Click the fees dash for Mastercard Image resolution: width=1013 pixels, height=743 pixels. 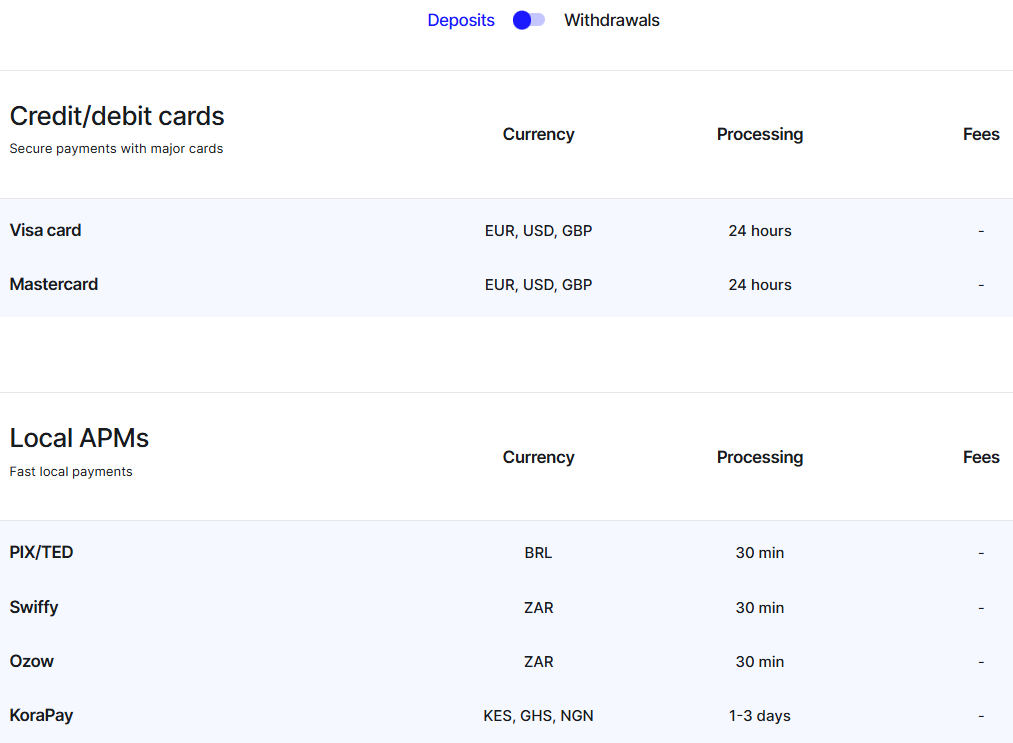point(981,284)
